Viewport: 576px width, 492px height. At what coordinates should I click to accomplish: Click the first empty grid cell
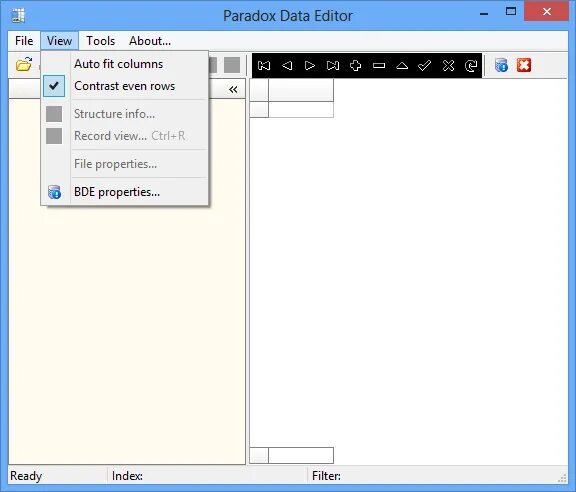coord(301,109)
